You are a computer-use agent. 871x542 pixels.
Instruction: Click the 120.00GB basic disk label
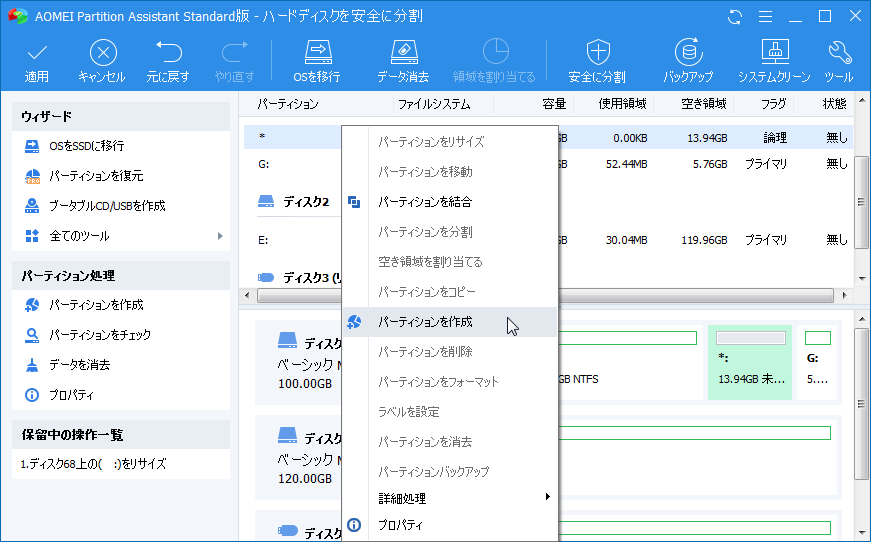pyautogui.click(x=305, y=478)
